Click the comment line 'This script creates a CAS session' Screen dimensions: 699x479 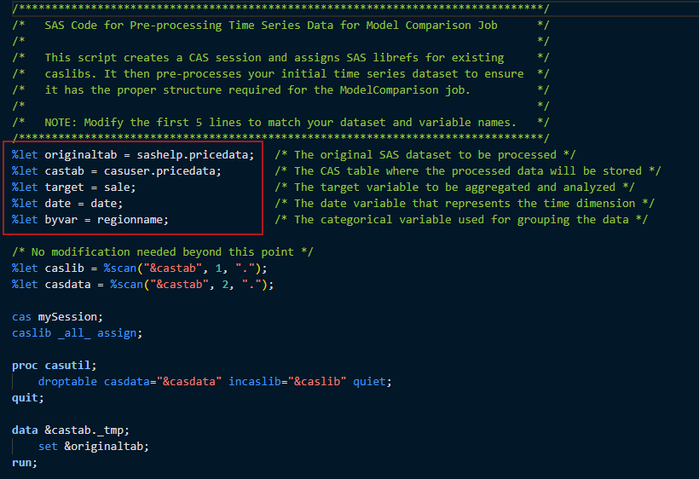tap(274, 58)
